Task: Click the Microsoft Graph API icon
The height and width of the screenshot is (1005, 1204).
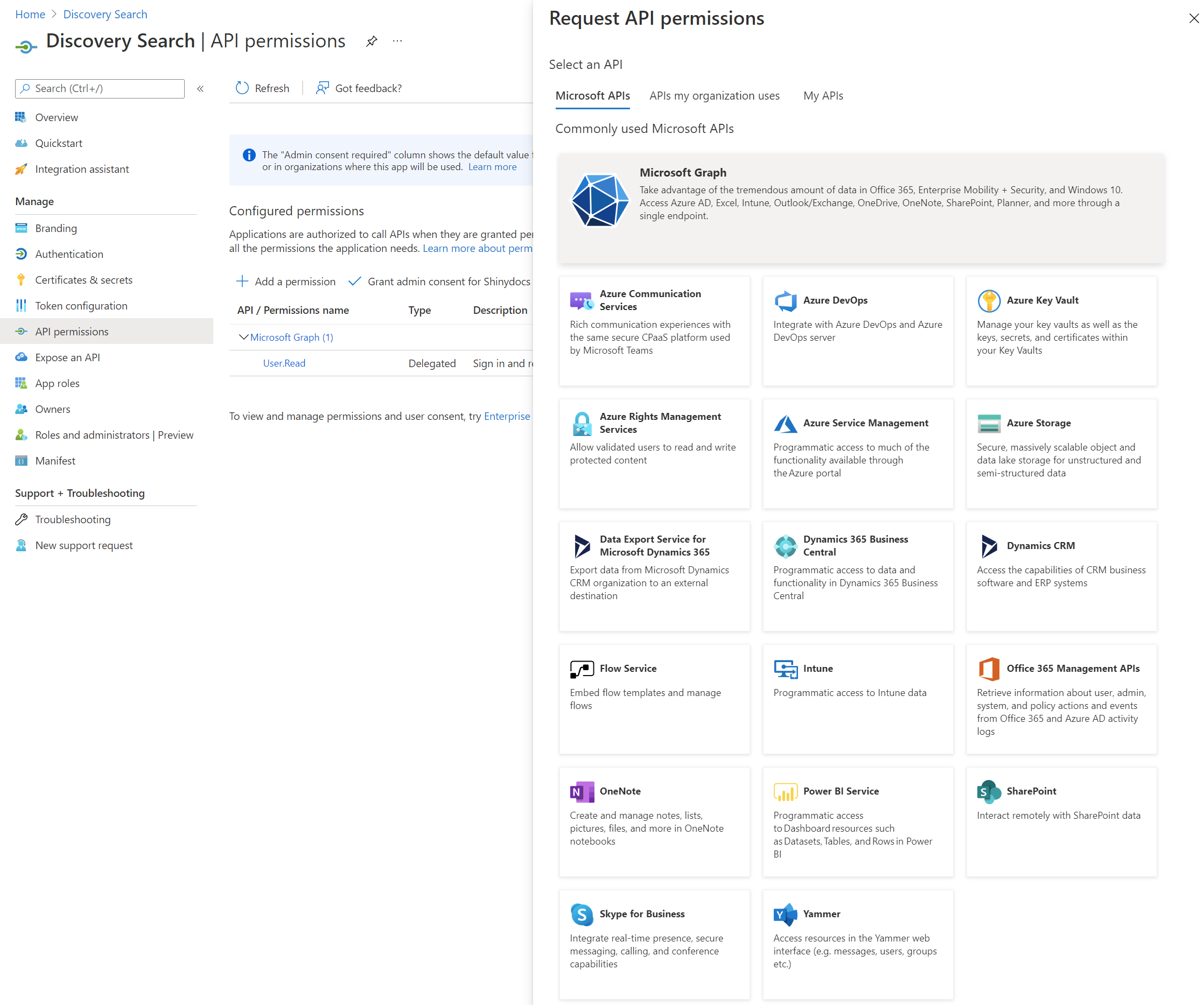Action: coord(600,201)
